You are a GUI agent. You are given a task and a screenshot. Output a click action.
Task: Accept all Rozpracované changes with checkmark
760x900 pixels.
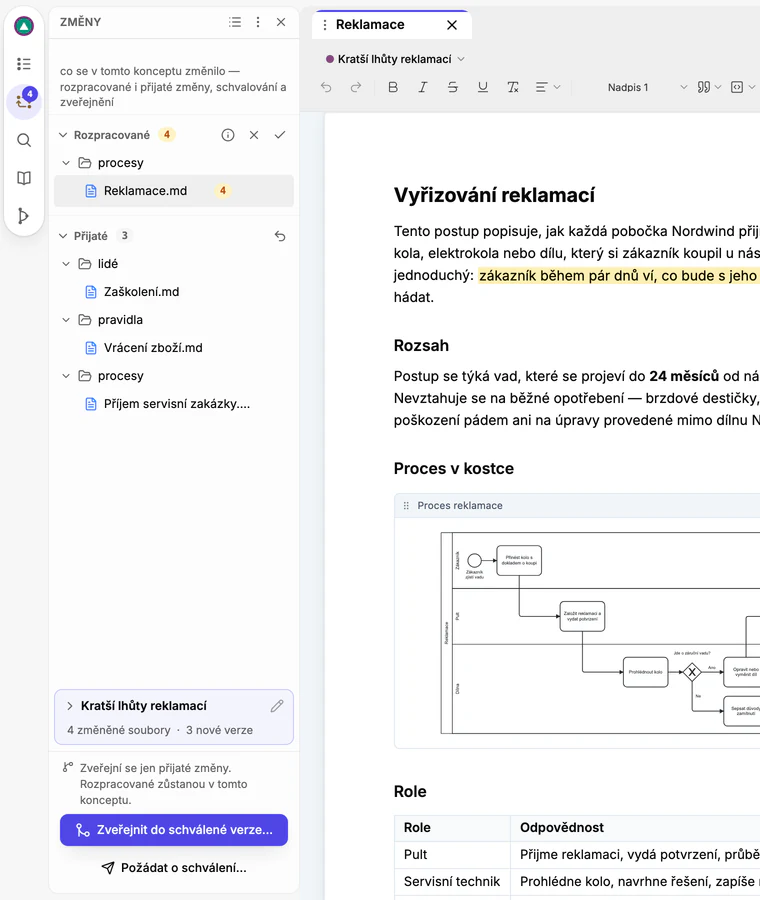[x=280, y=135]
